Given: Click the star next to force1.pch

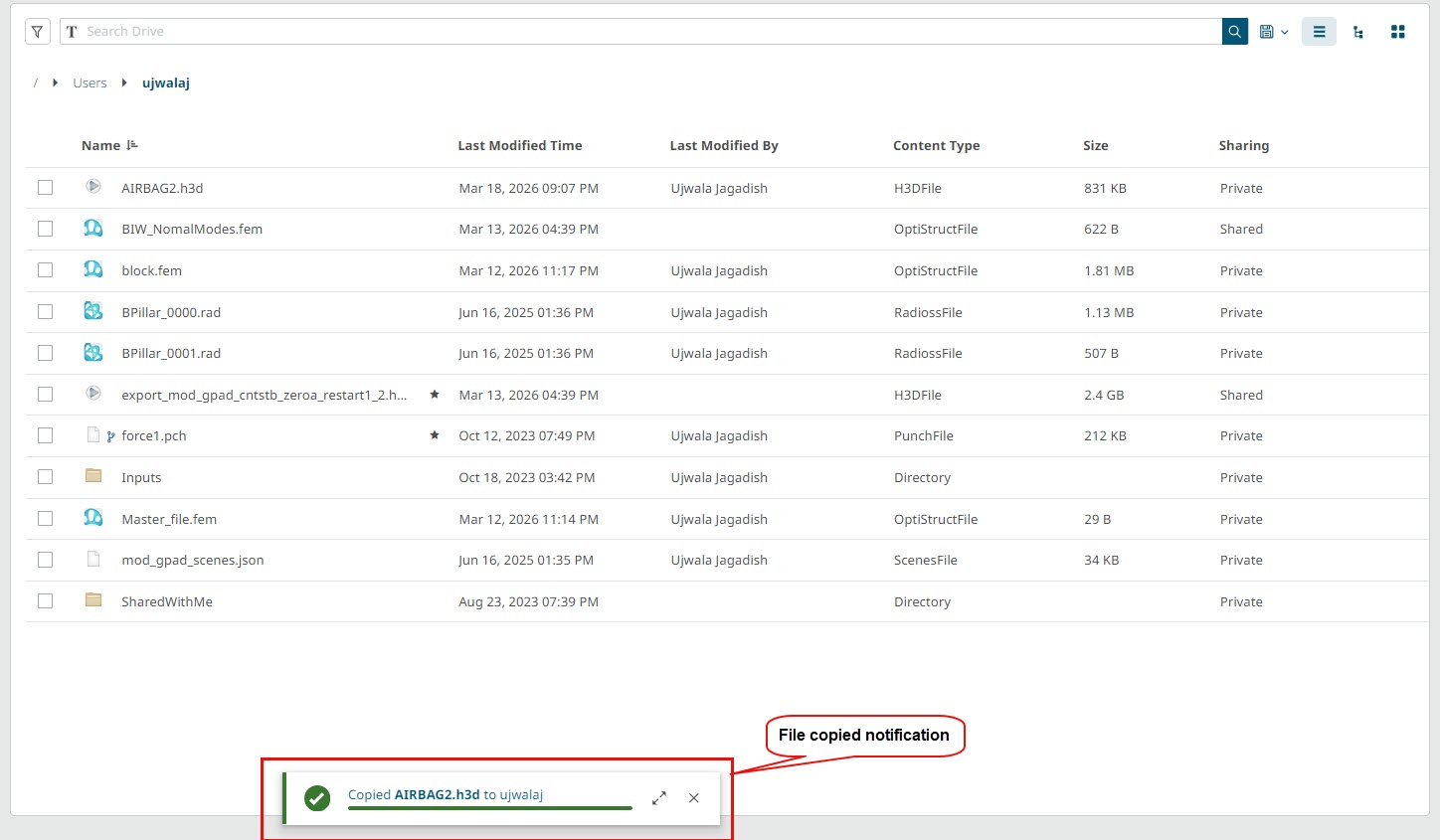Looking at the screenshot, I should point(435,435).
